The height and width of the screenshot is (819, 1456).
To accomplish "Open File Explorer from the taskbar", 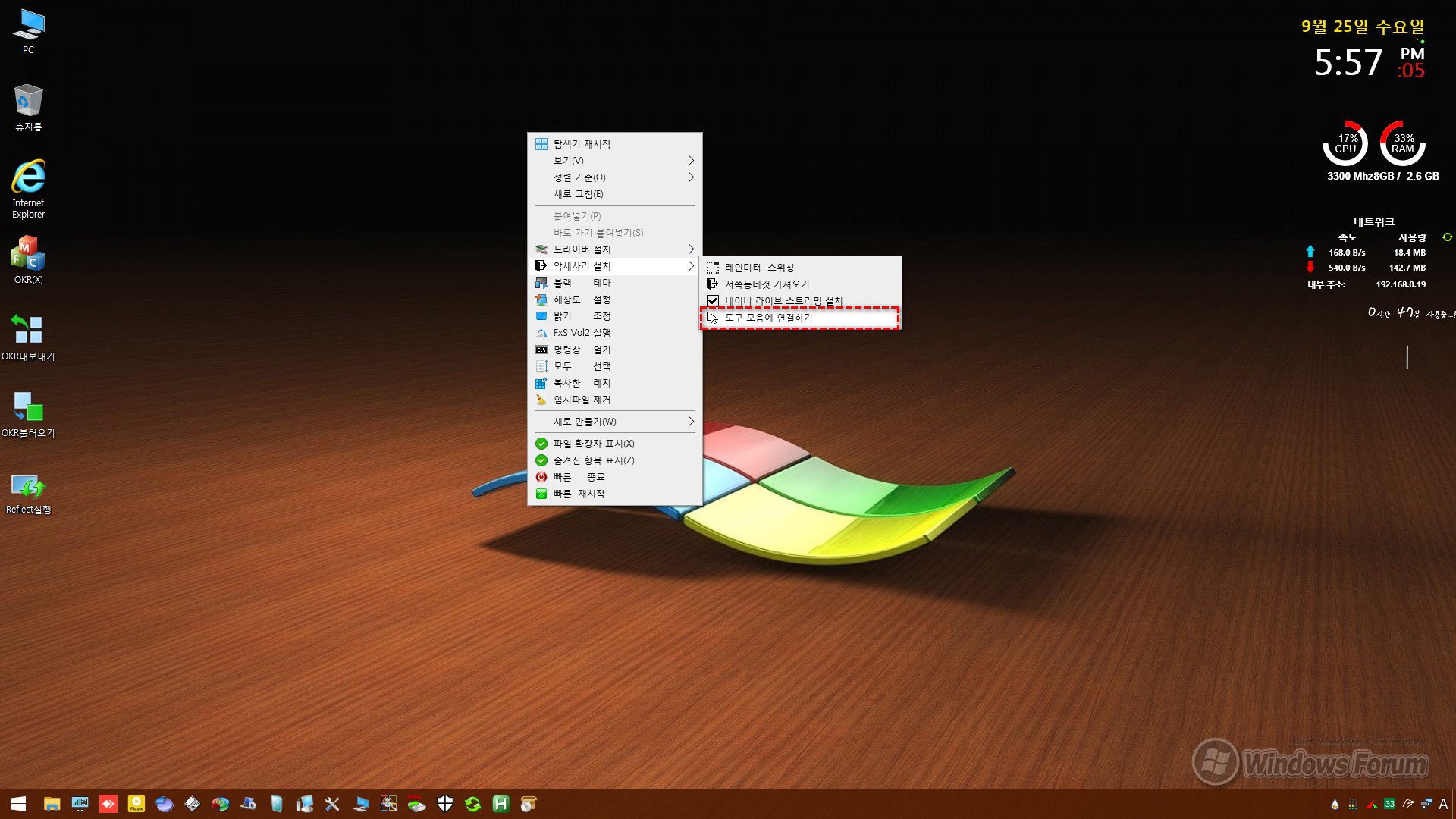I will (x=52, y=804).
